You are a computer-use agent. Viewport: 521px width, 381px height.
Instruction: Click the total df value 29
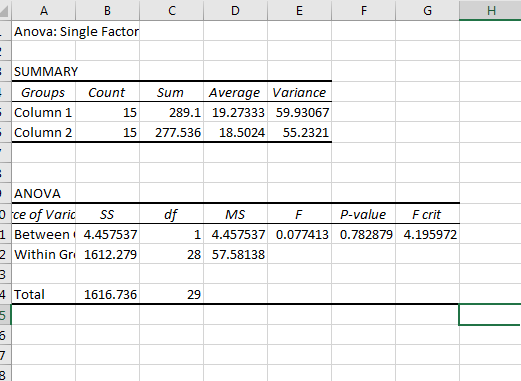click(x=172, y=294)
